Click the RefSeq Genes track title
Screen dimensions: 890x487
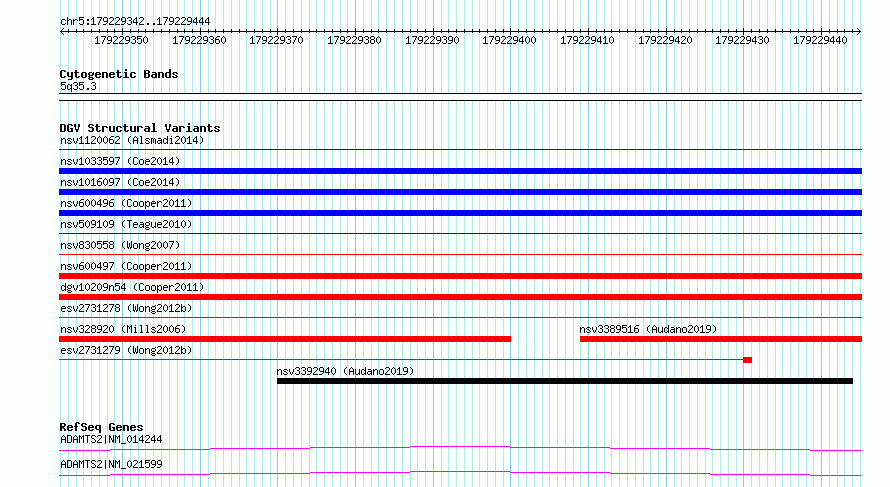[x=102, y=427]
